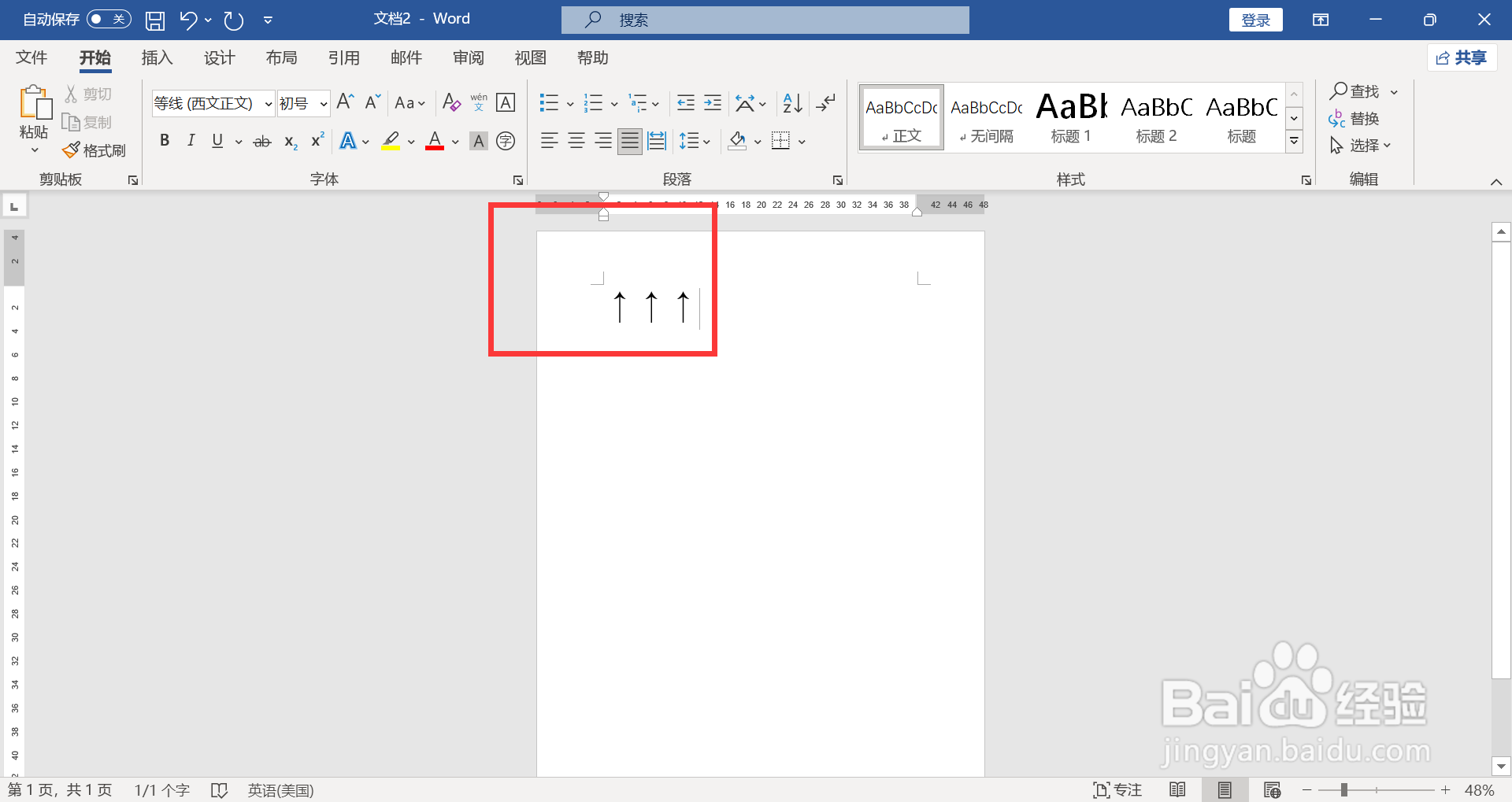
Task: Open font dialog launcher
Action: 517,180
